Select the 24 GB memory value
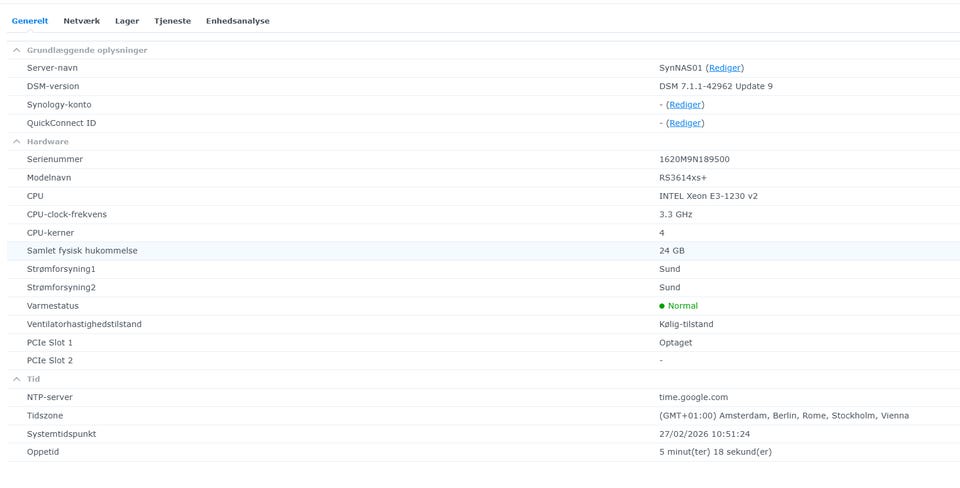Screen dimensions: 960x488 (672, 251)
